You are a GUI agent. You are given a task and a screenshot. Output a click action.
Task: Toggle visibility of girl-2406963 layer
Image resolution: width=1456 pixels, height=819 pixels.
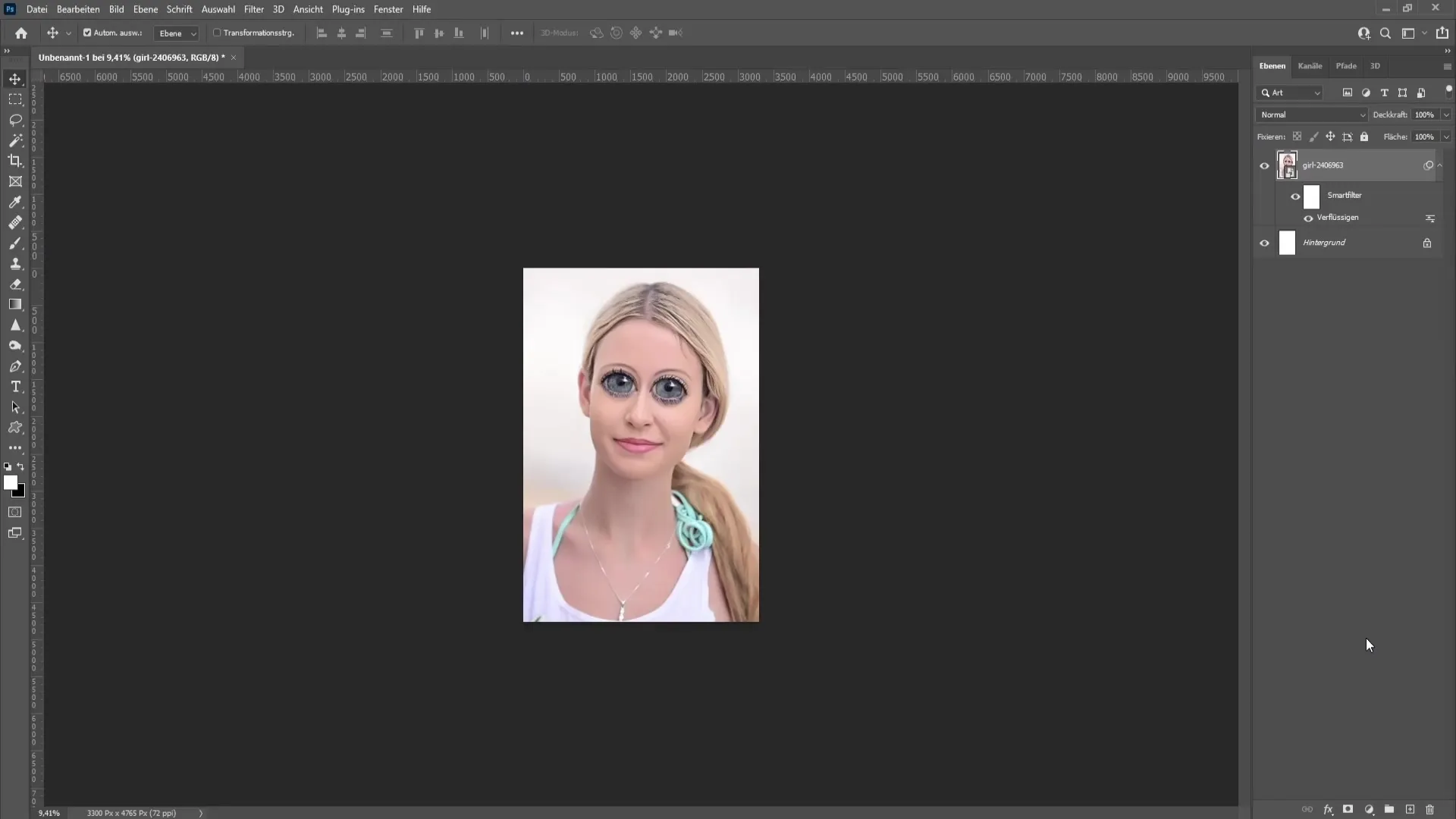point(1264,166)
